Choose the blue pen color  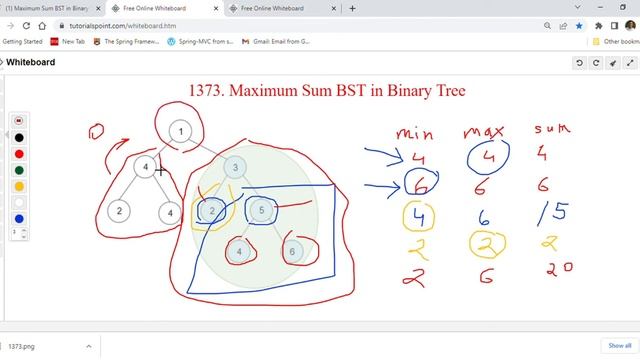19,219
